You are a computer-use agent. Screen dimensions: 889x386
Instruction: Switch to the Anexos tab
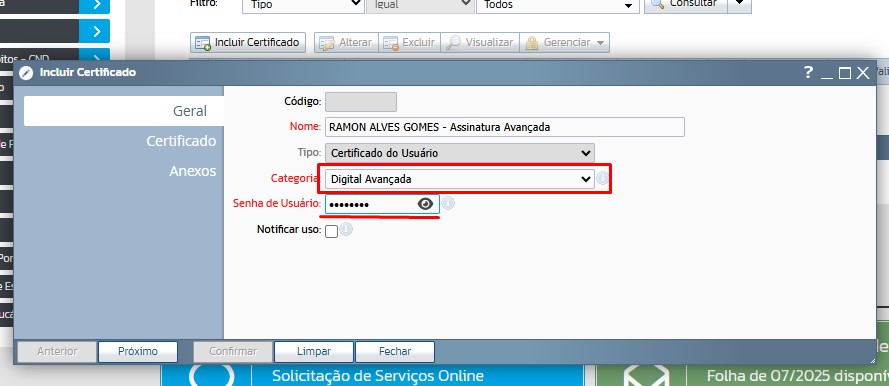[x=192, y=171]
